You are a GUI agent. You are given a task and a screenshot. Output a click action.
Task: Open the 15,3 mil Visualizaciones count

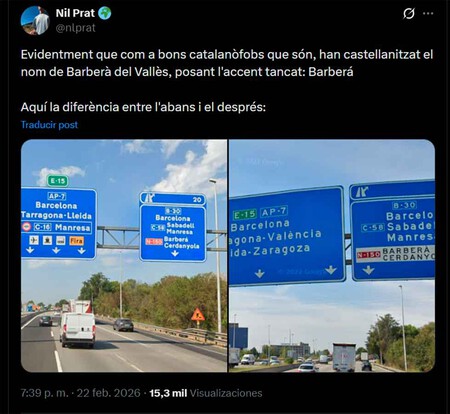click(206, 393)
